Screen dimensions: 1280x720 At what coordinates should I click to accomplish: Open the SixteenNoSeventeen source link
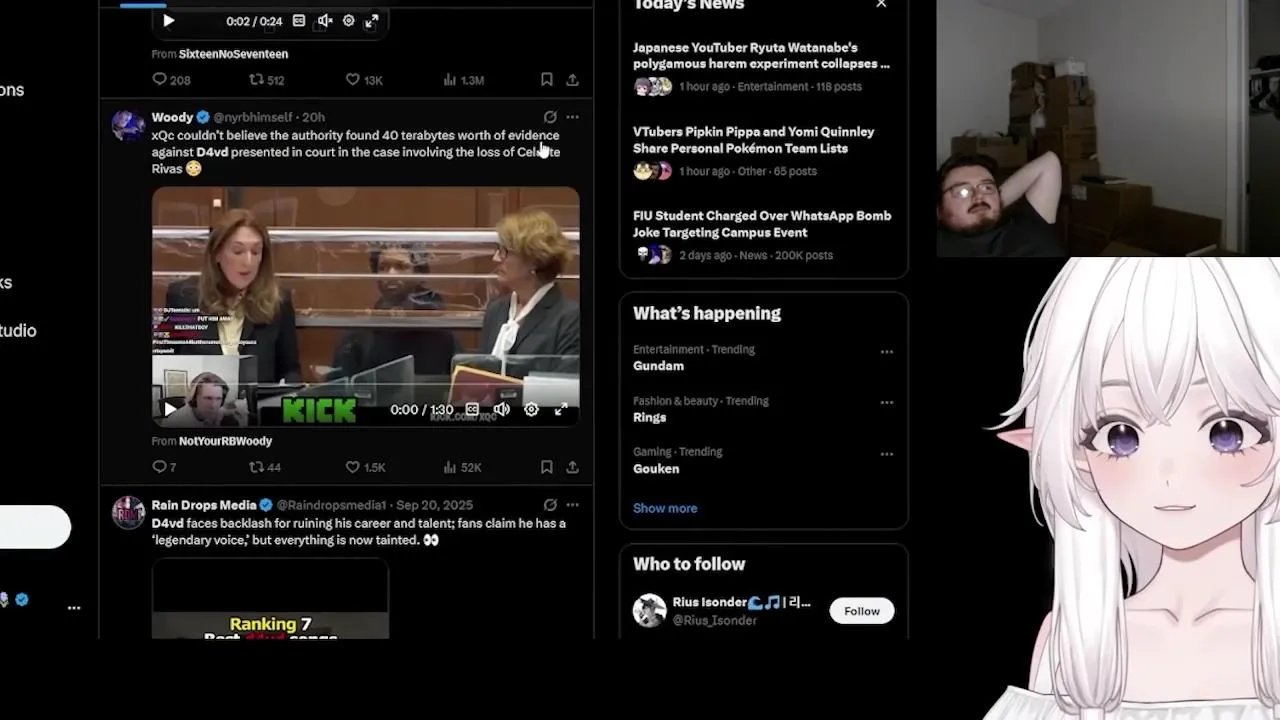233,54
